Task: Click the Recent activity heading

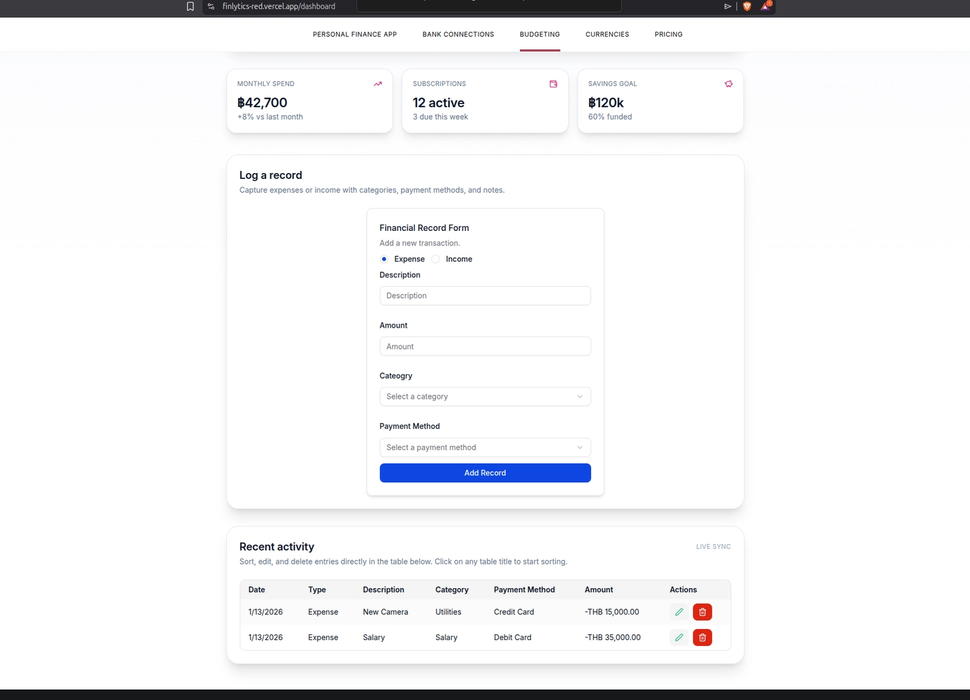Action: (x=277, y=547)
